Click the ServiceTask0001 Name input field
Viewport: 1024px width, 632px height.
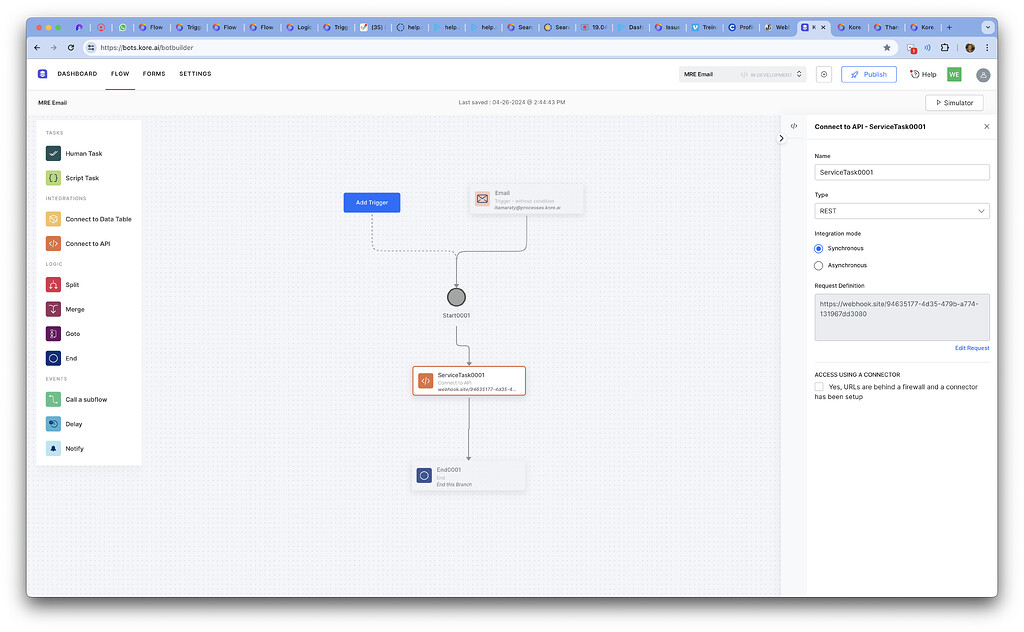coord(901,171)
